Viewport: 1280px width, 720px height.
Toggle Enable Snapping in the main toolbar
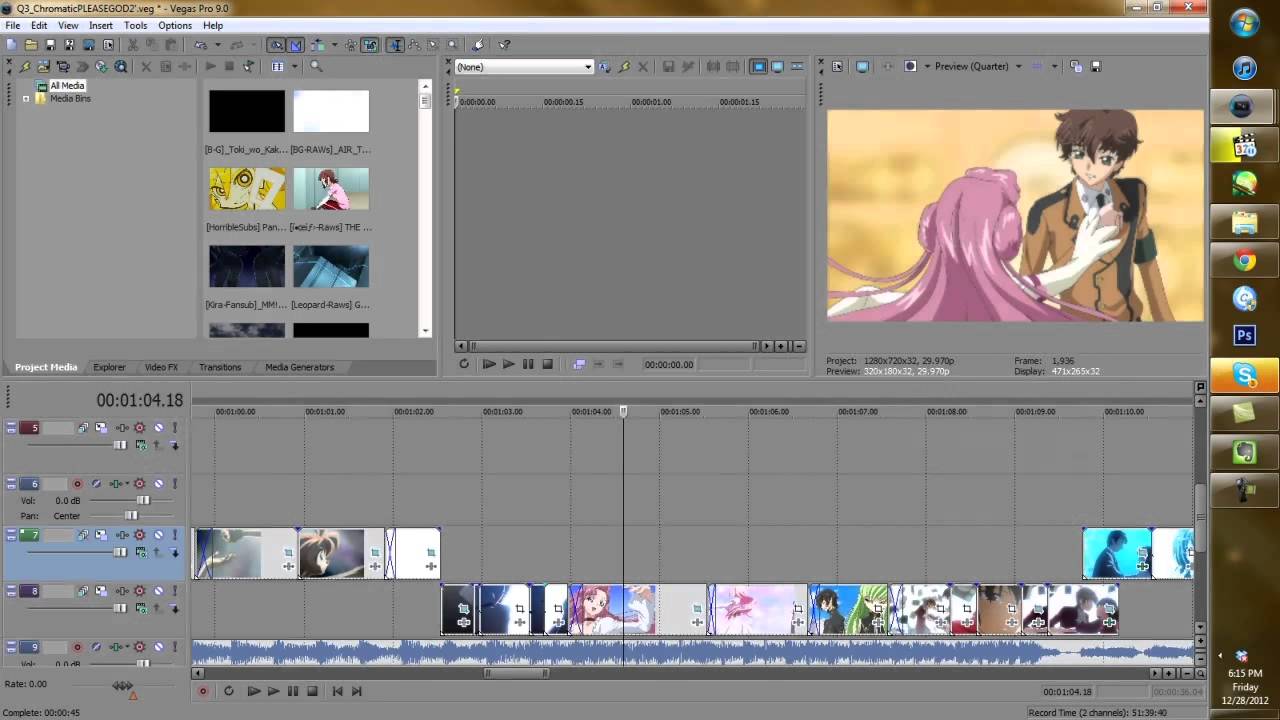coord(276,45)
